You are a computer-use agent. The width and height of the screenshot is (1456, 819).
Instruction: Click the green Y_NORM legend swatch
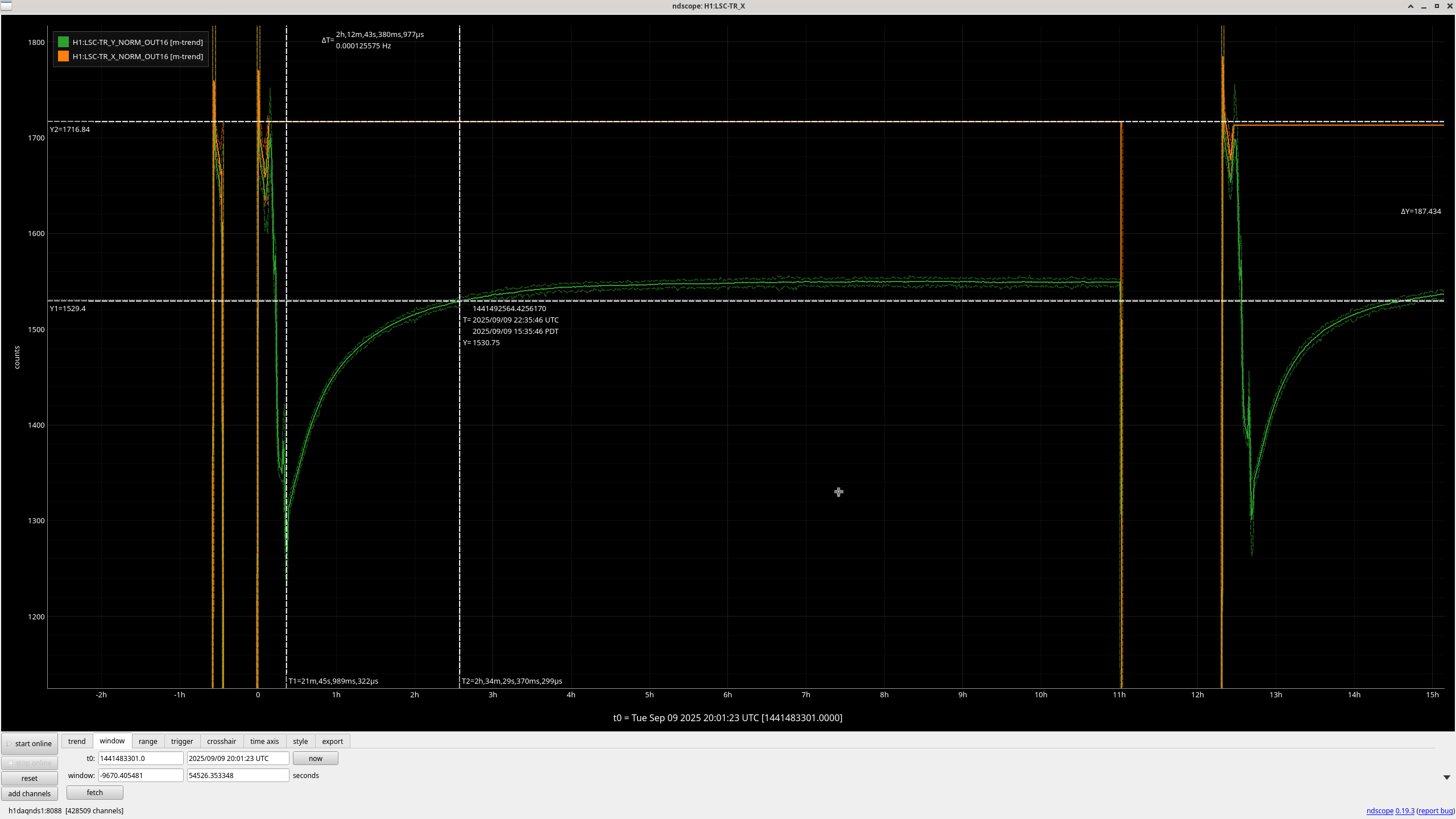point(63,42)
